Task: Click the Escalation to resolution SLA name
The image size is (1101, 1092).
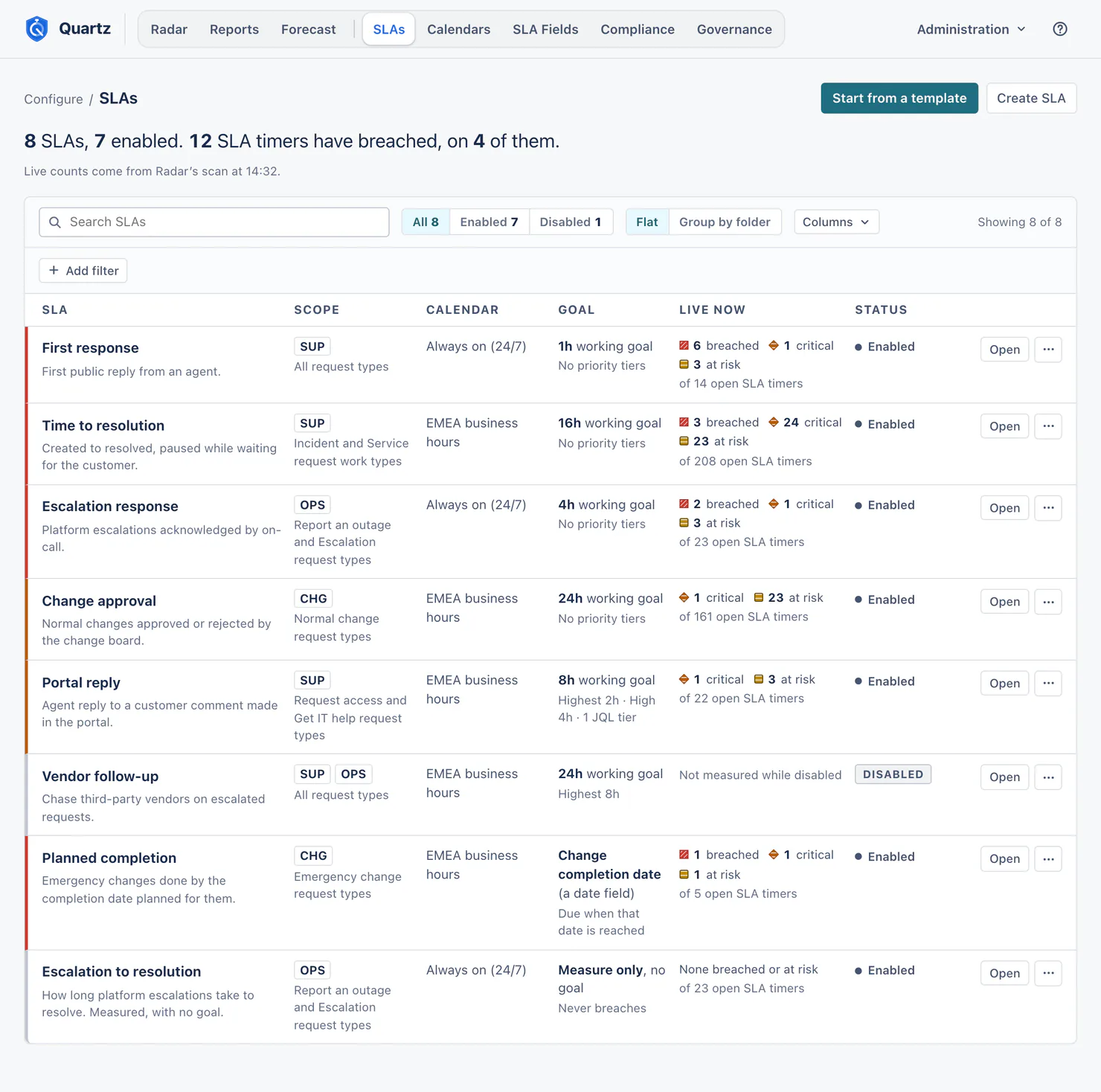Action: tap(121, 972)
